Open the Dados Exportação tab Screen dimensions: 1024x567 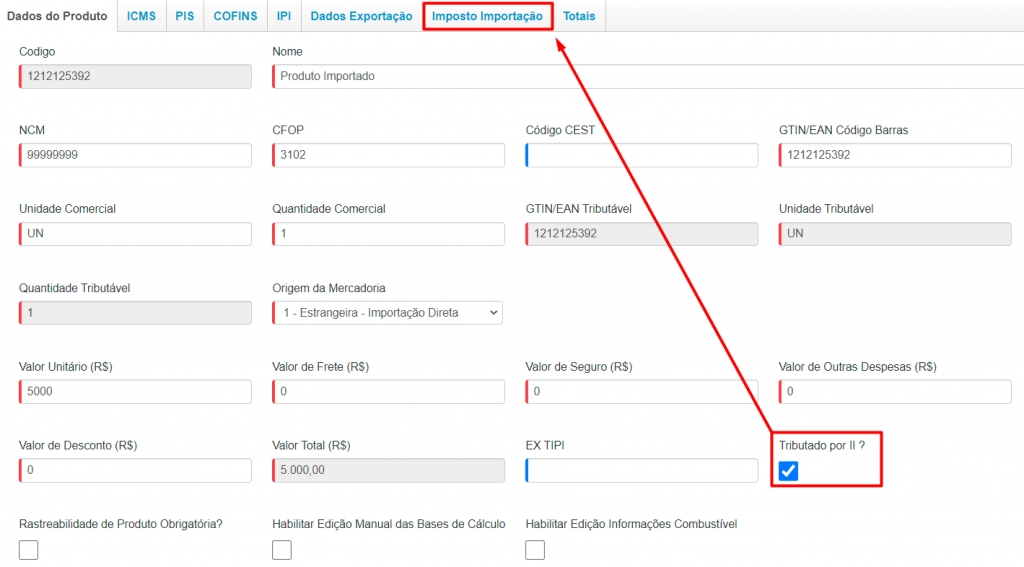pyautogui.click(x=361, y=16)
